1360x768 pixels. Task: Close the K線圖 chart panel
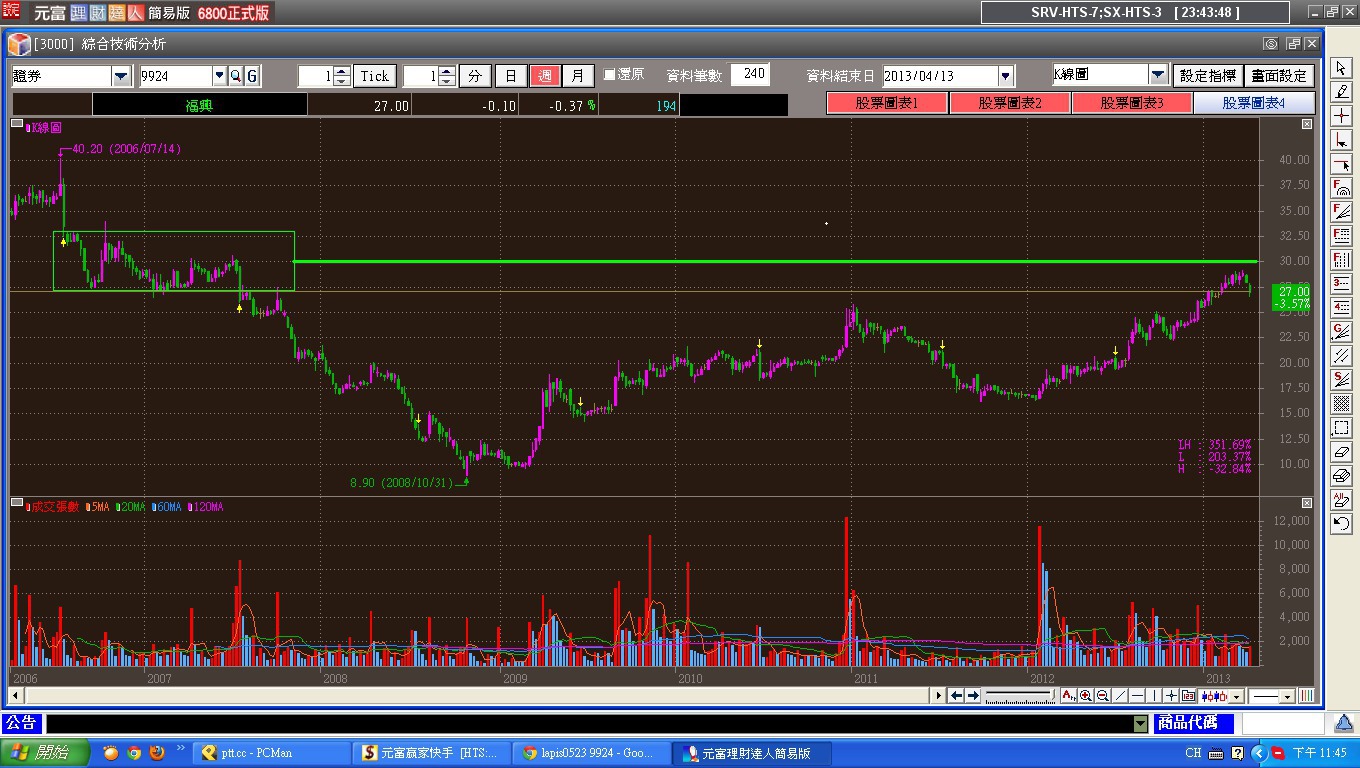(x=1306, y=125)
